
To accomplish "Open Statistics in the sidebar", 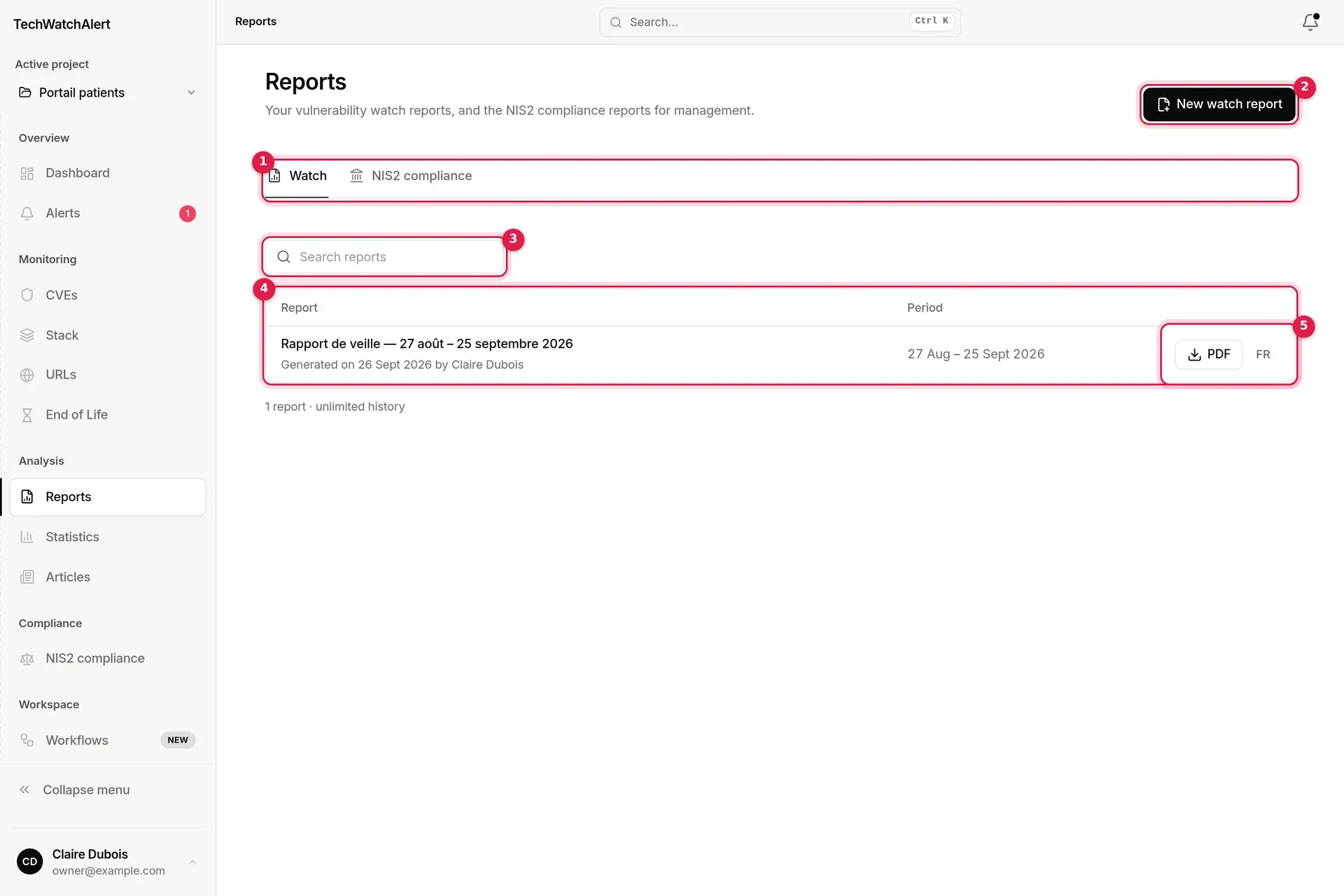I will pyautogui.click(x=108, y=537).
